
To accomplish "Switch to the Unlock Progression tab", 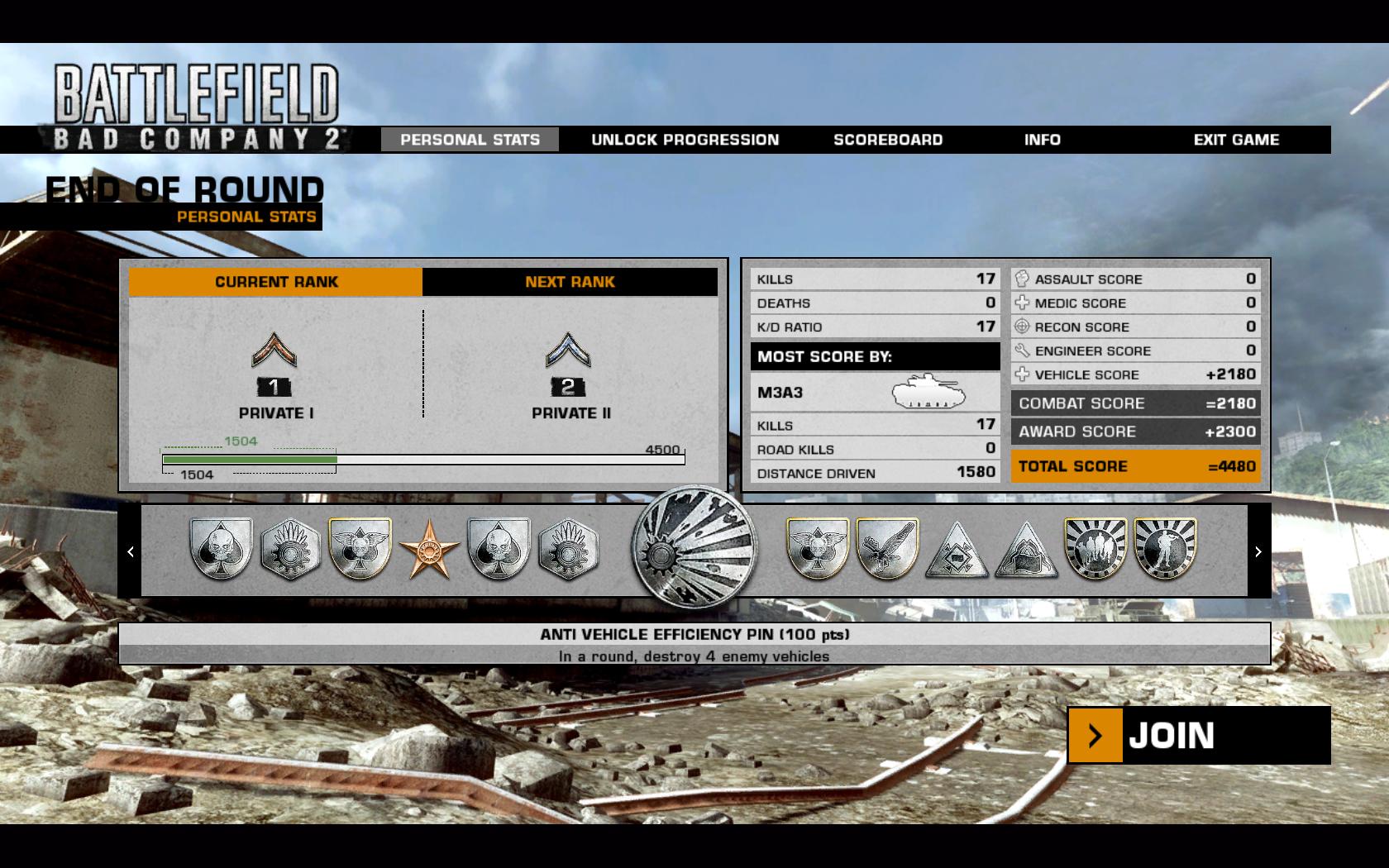I will (x=685, y=140).
